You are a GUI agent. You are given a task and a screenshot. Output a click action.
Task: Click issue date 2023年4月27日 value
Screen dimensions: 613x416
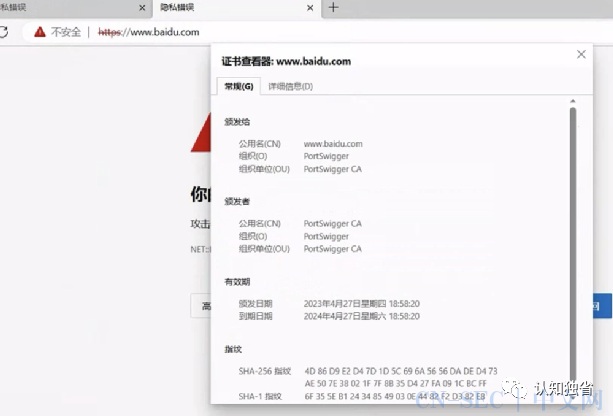(362, 304)
